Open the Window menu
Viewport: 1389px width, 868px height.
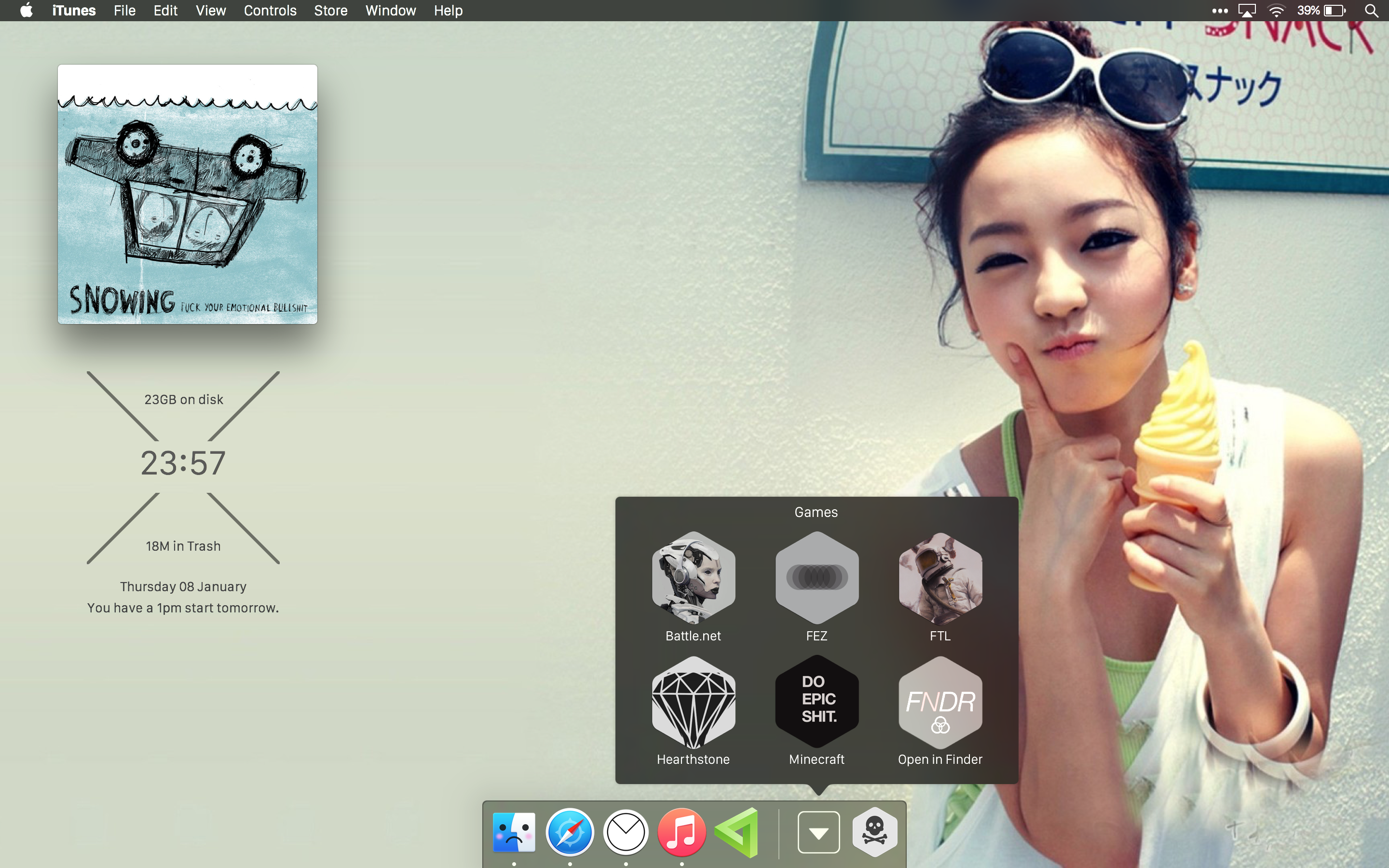tap(390, 10)
